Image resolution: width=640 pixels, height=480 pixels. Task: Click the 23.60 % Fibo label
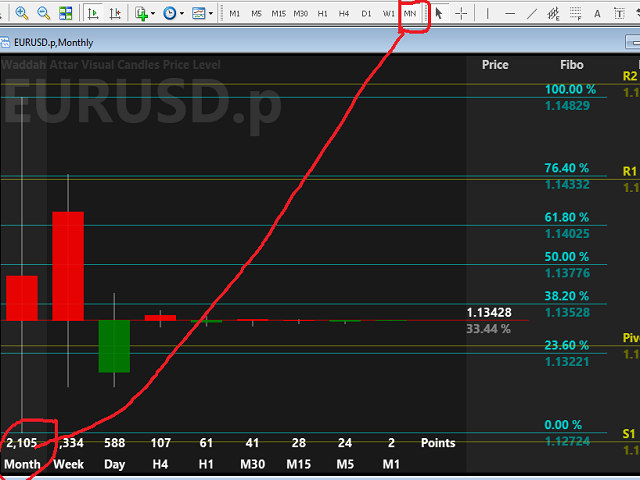click(x=567, y=345)
